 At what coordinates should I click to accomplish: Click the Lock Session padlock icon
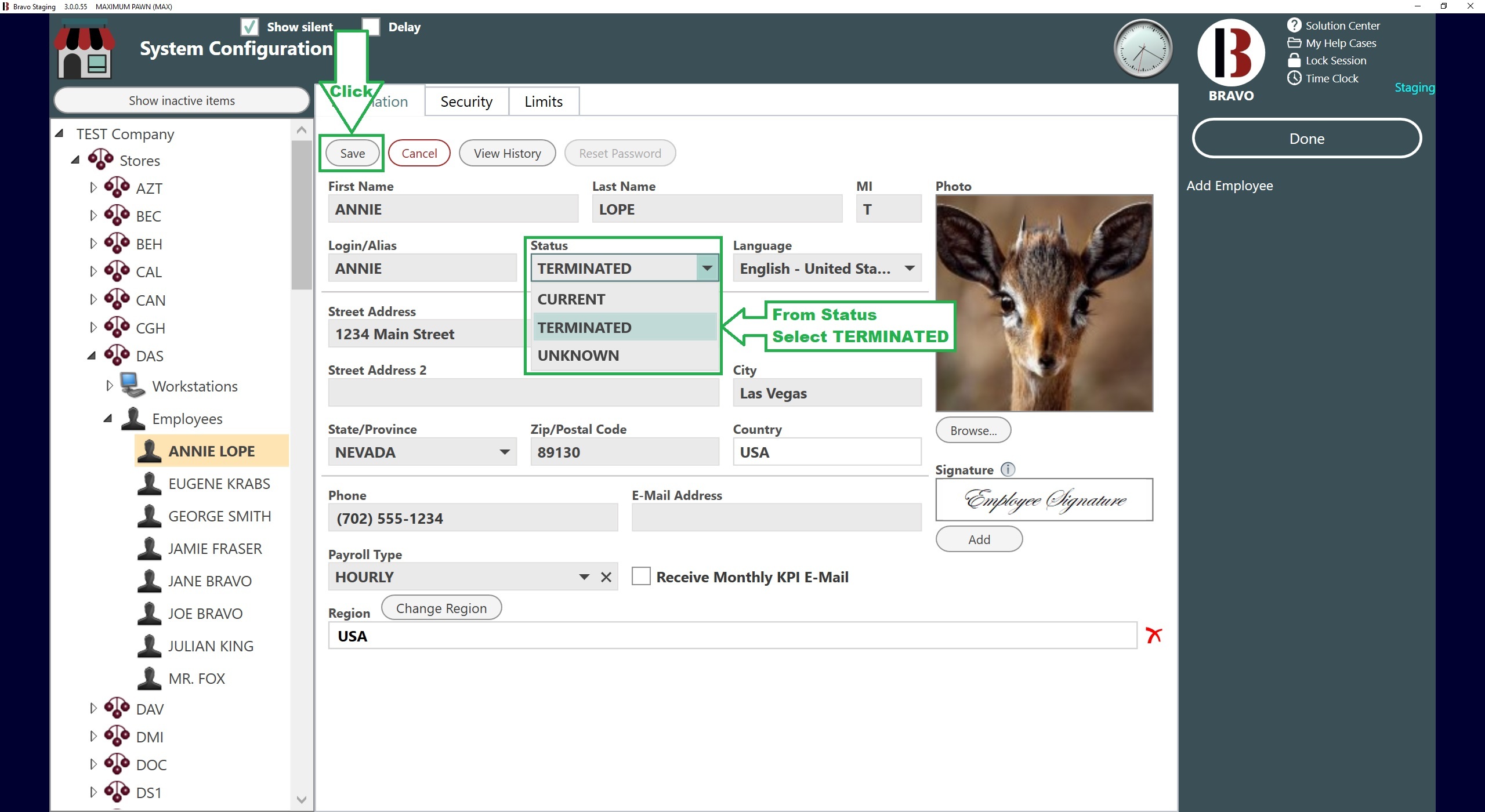1294,60
